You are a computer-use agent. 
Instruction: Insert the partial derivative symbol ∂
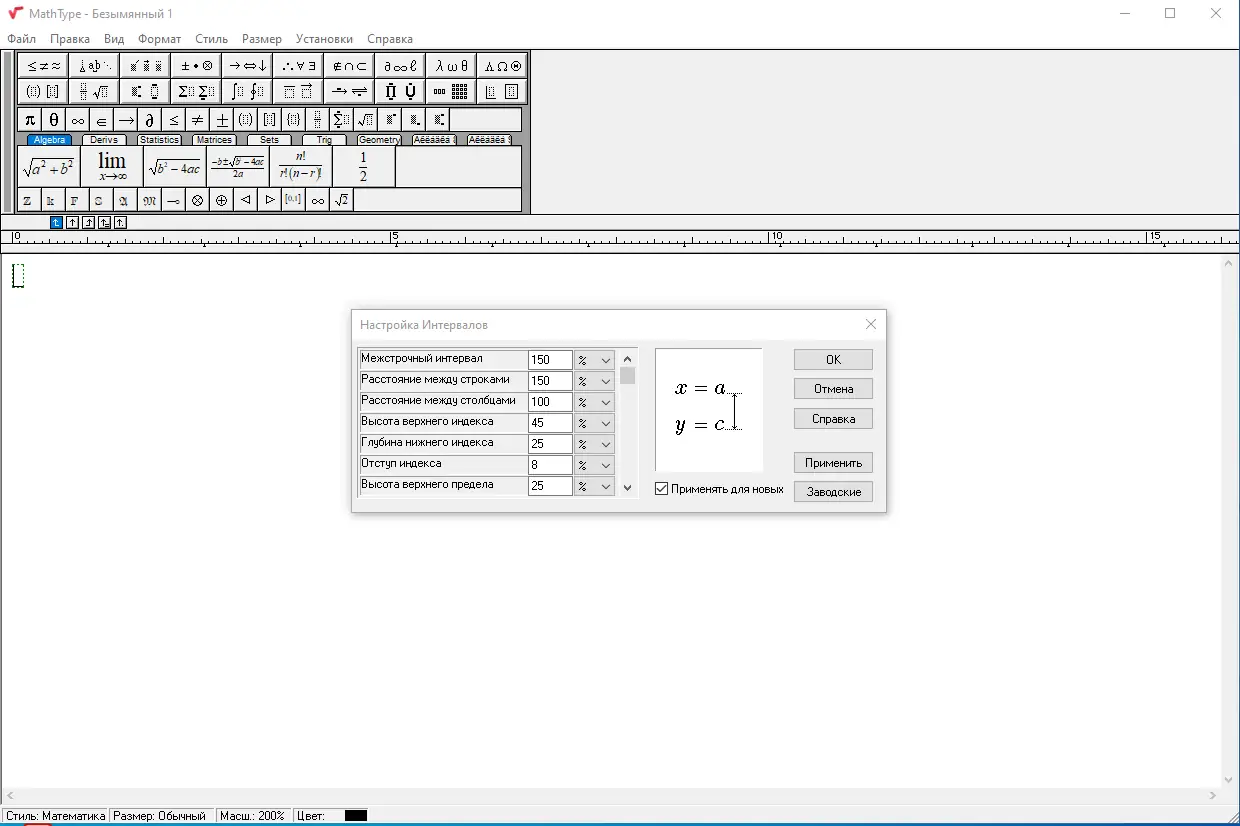coord(150,120)
